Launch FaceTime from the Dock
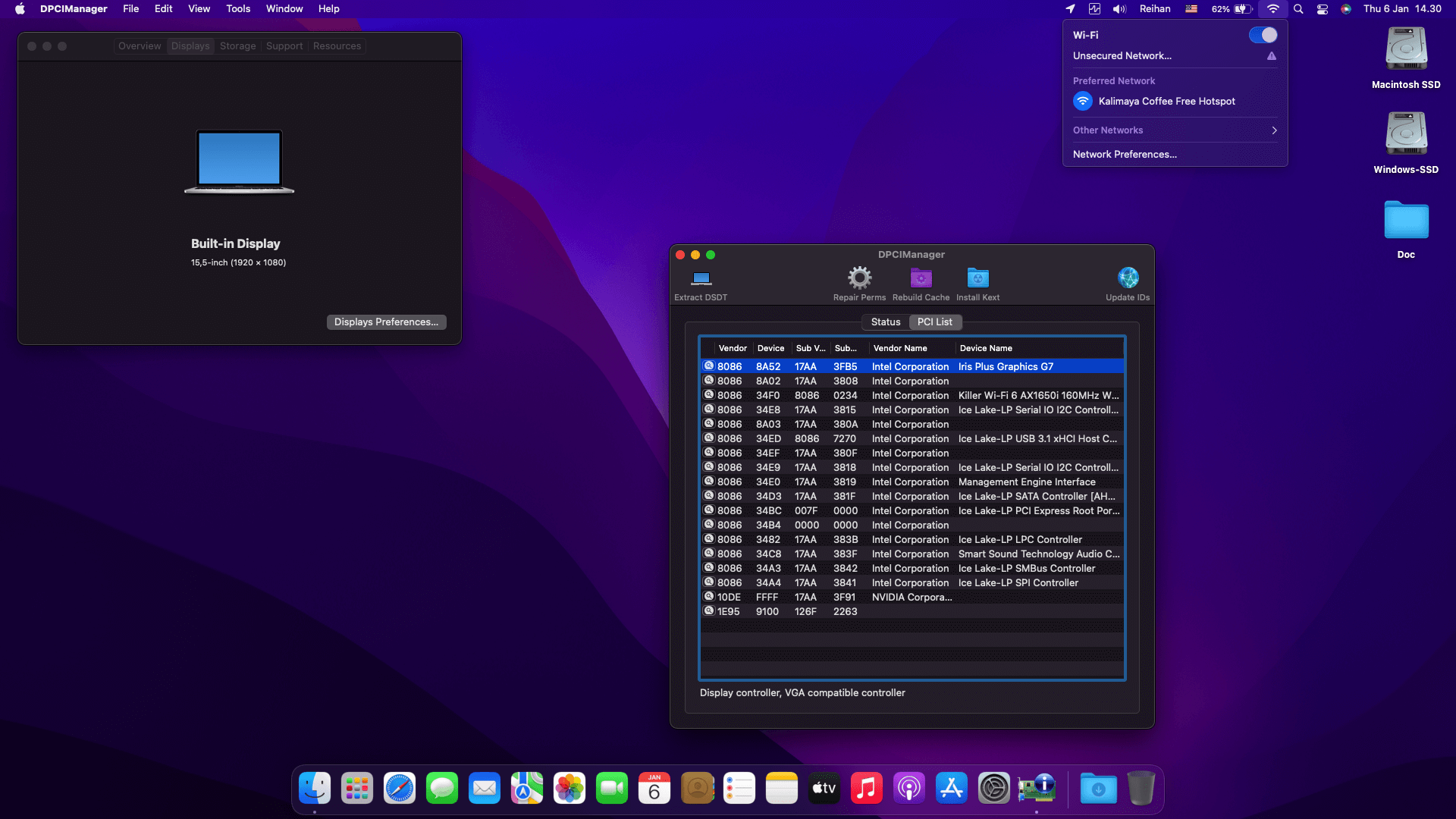 coord(612,789)
